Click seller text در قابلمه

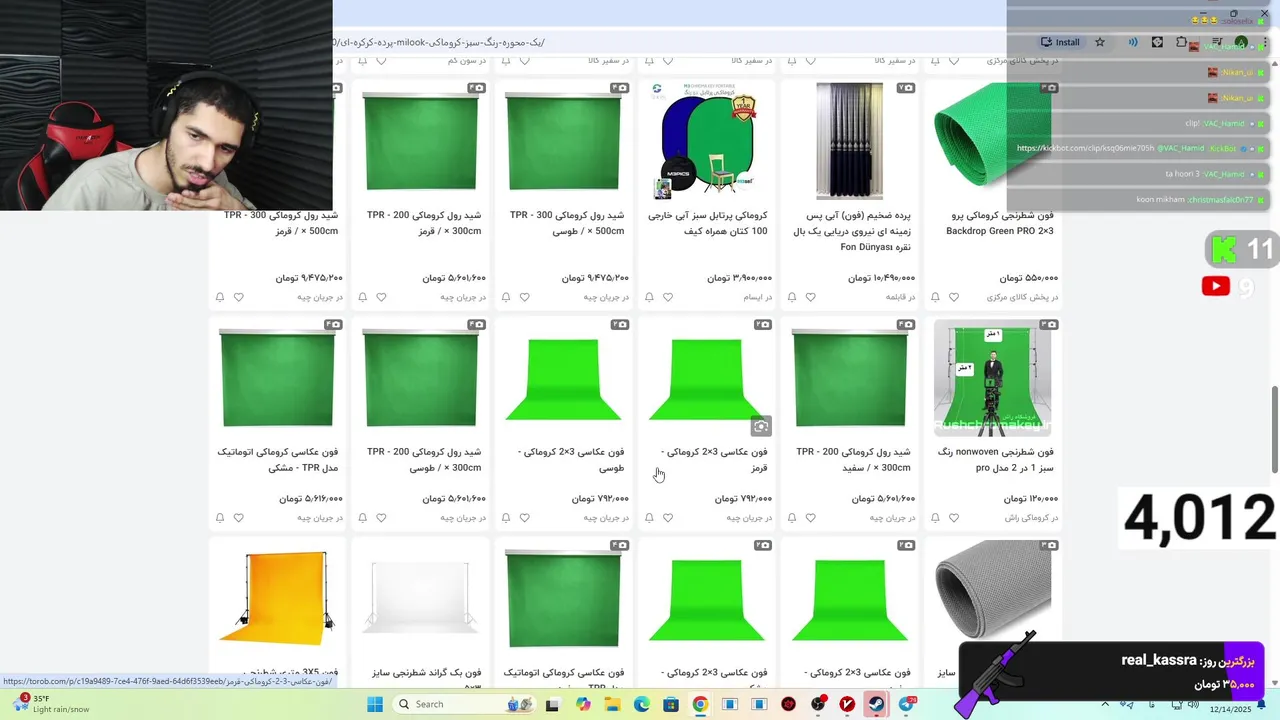(899, 297)
